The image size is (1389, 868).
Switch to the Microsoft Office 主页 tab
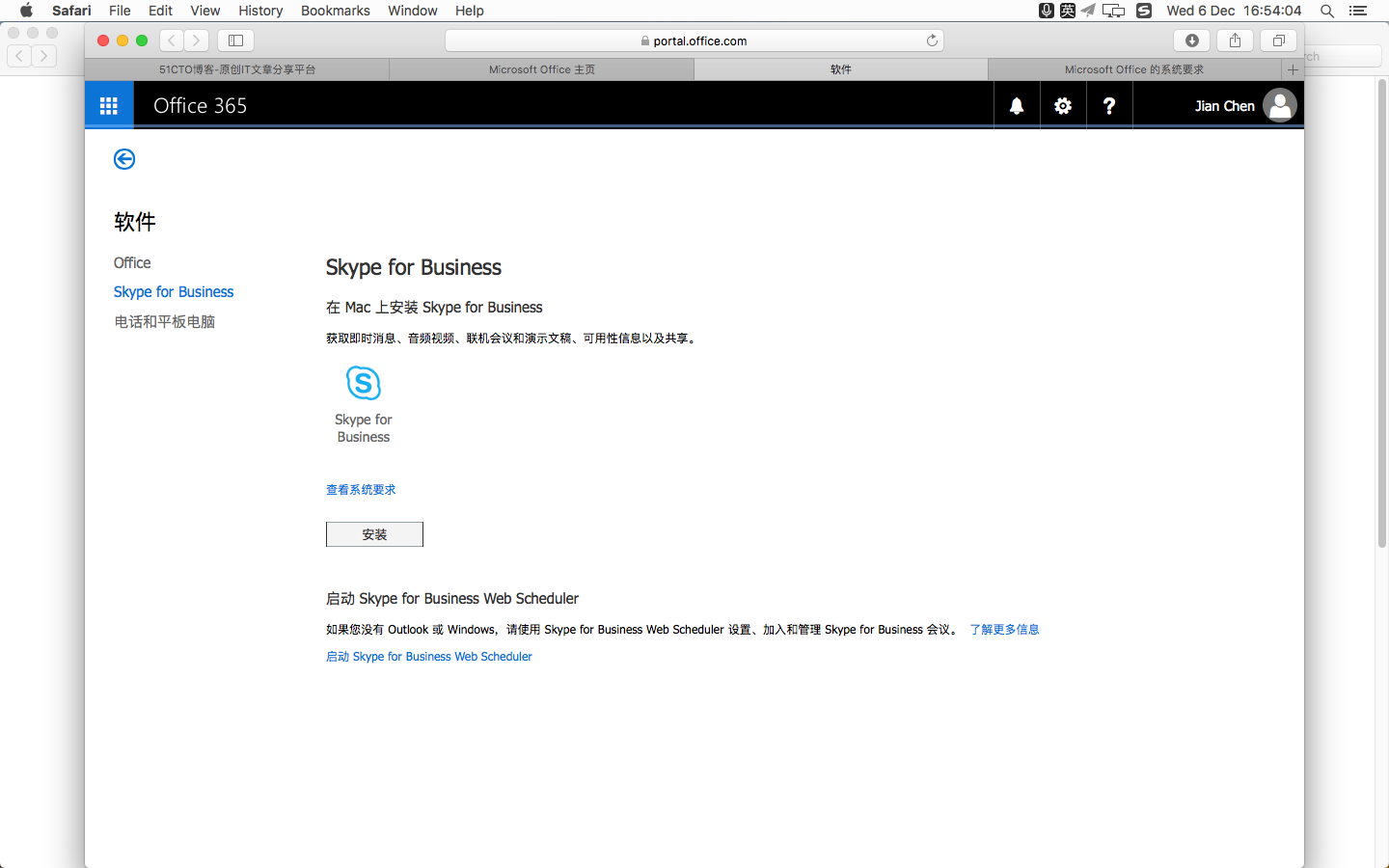(x=542, y=69)
